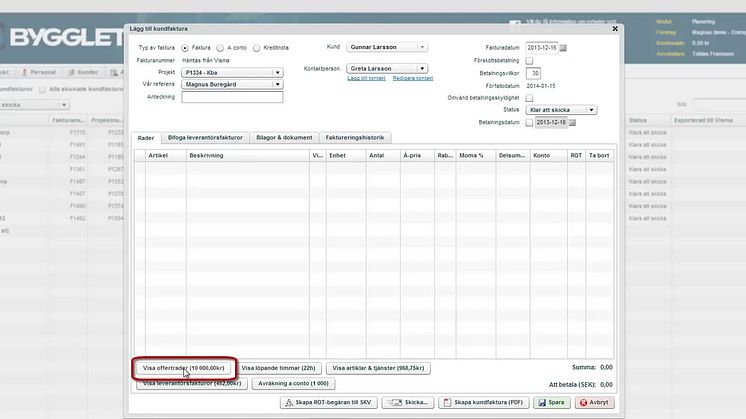This screenshot has height=419, width=746.
Task: Switch to the Bifoga leverantörsfakturor tab
Action: coord(205,137)
